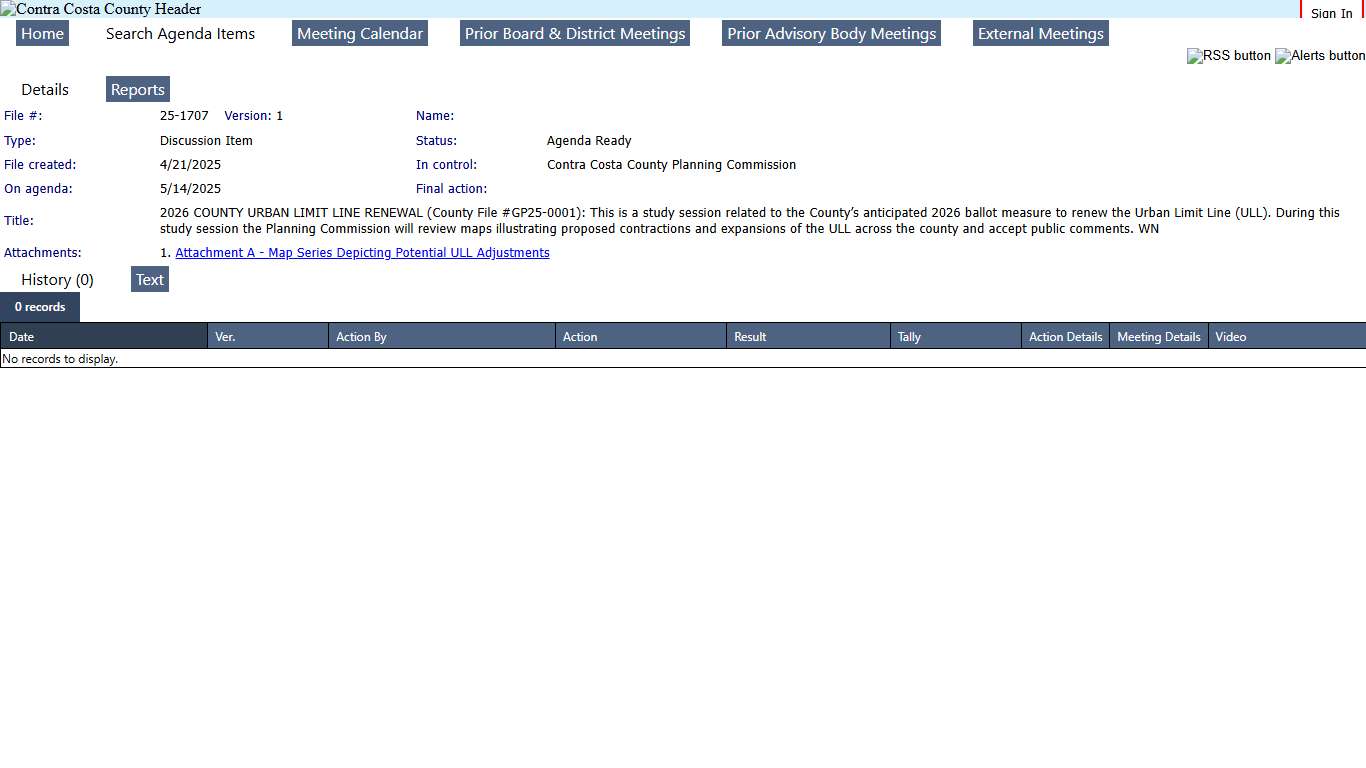The width and height of the screenshot is (1366, 768).
Task: Open Prior Board & District Meetings
Action: click(x=575, y=34)
